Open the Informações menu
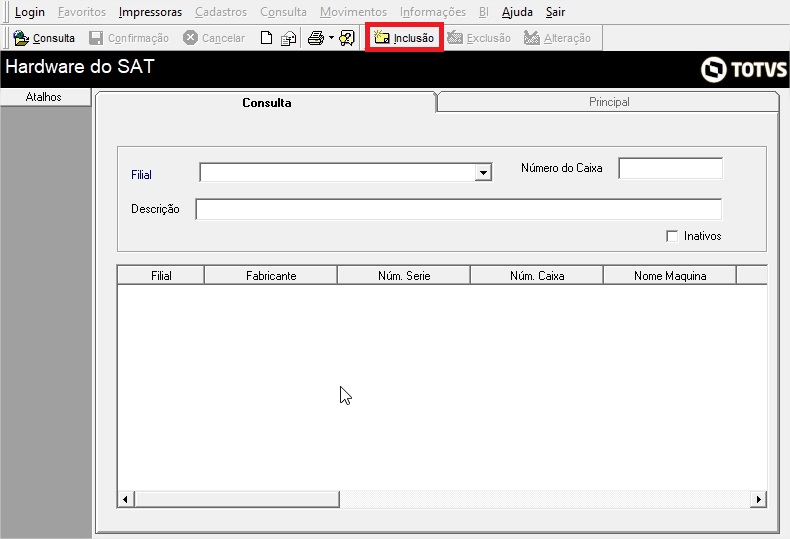790x539 pixels. pyautogui.click(x=433, y=12)
